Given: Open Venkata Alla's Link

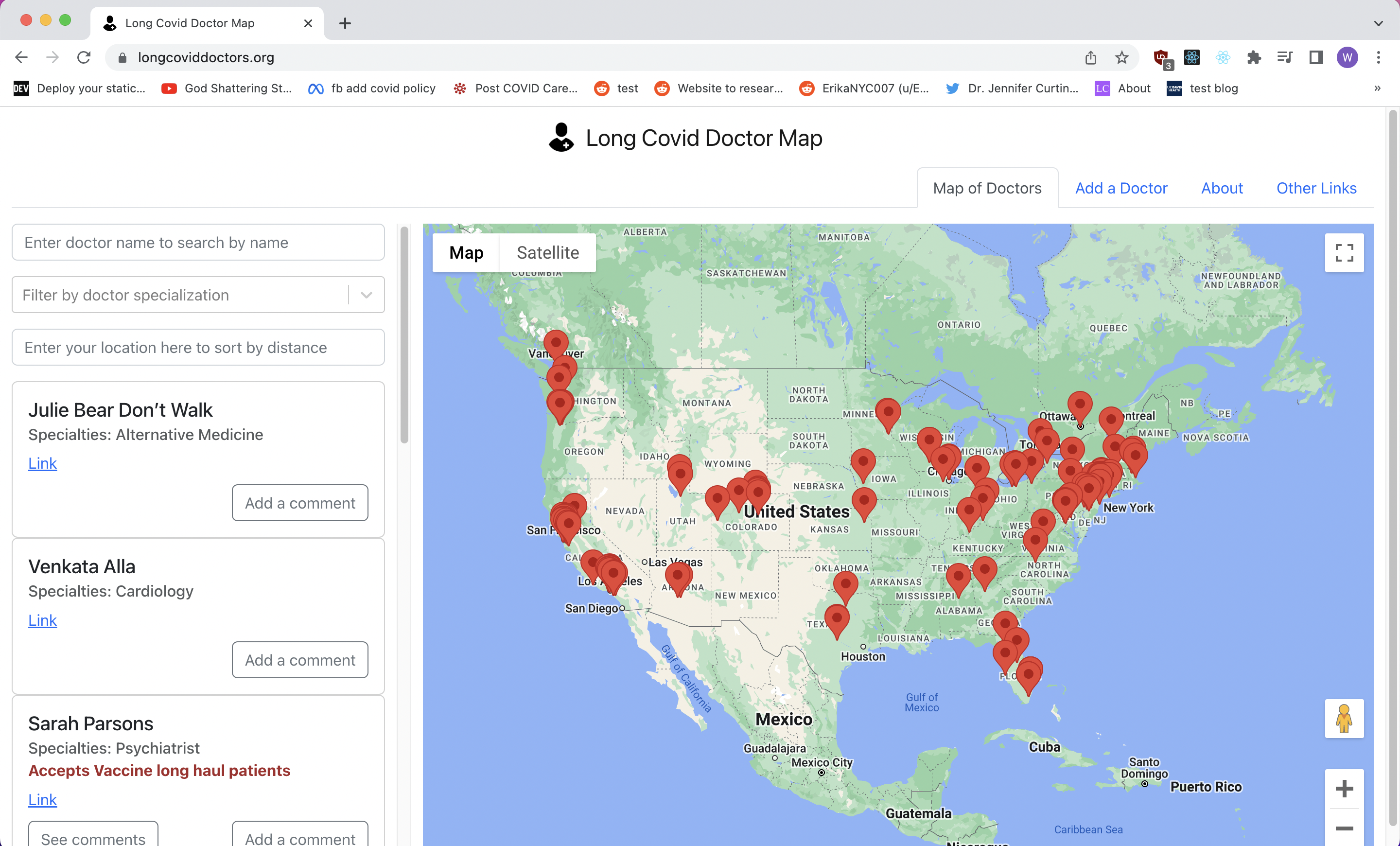Looking at the screenshot, I should coord(43,620).
